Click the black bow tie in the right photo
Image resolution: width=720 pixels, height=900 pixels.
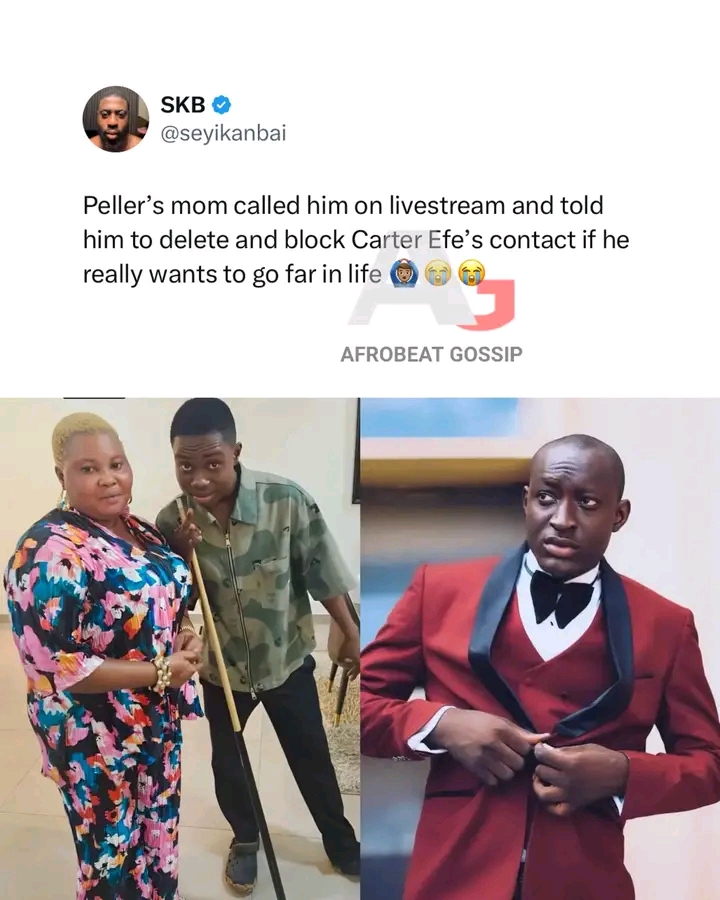coord(561,596)
